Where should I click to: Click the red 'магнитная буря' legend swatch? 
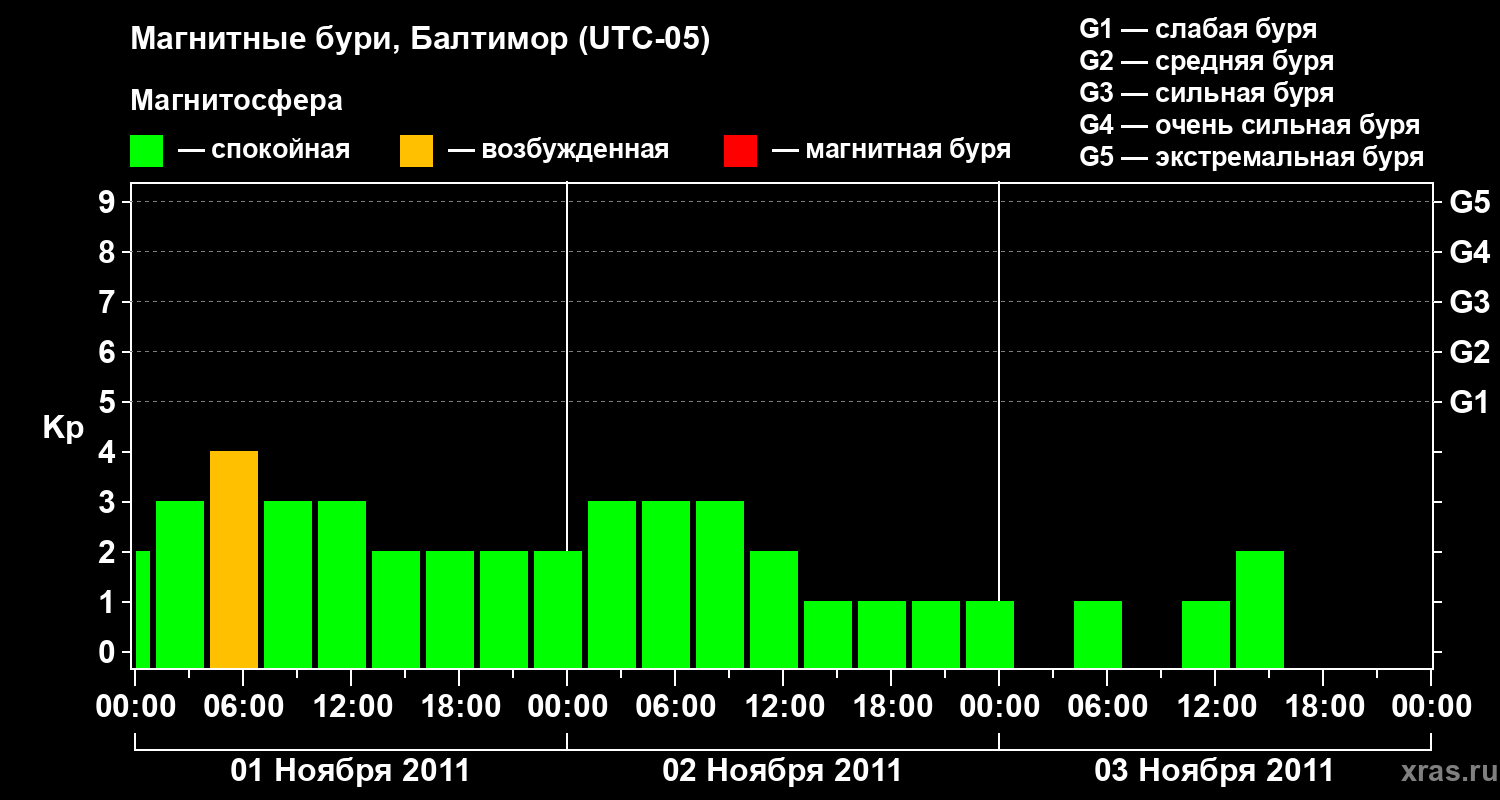click(740, 150)
